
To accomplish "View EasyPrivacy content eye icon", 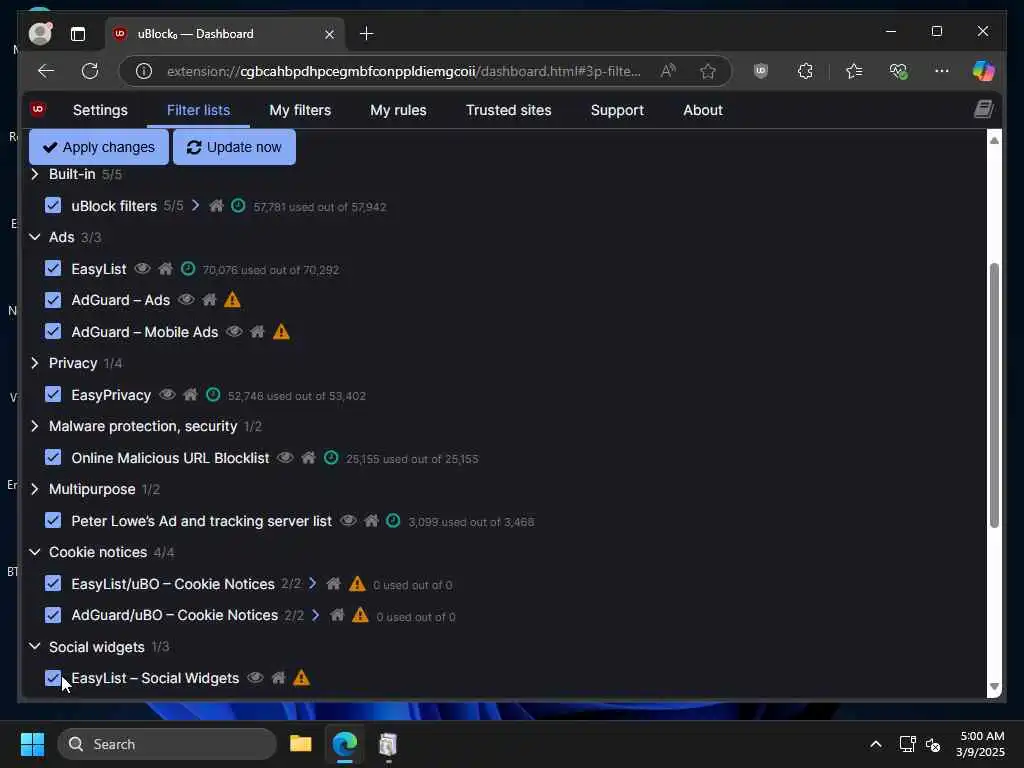I will 167,394.
